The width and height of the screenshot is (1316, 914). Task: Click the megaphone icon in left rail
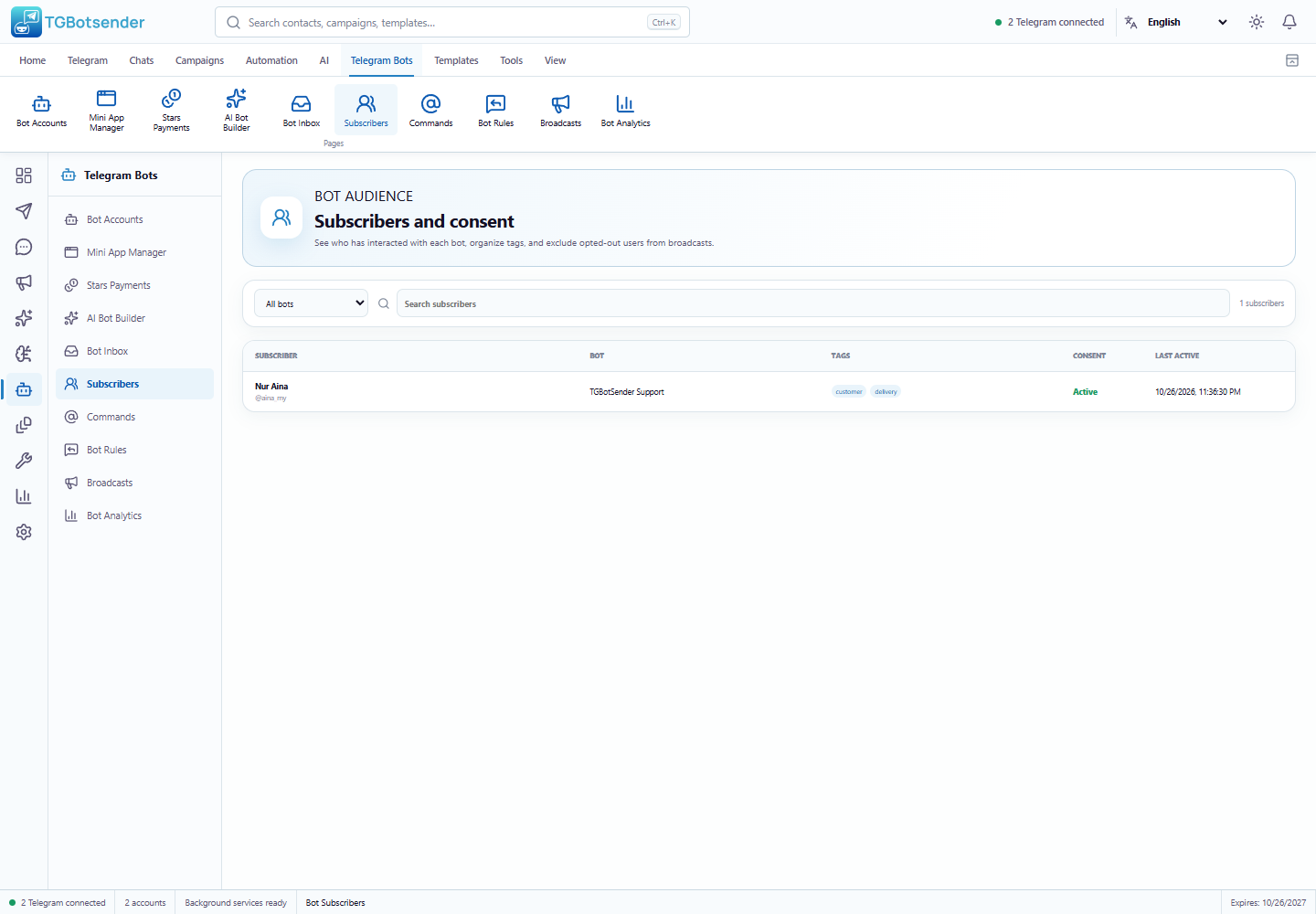pyautogui.click(x=24, y=282)
